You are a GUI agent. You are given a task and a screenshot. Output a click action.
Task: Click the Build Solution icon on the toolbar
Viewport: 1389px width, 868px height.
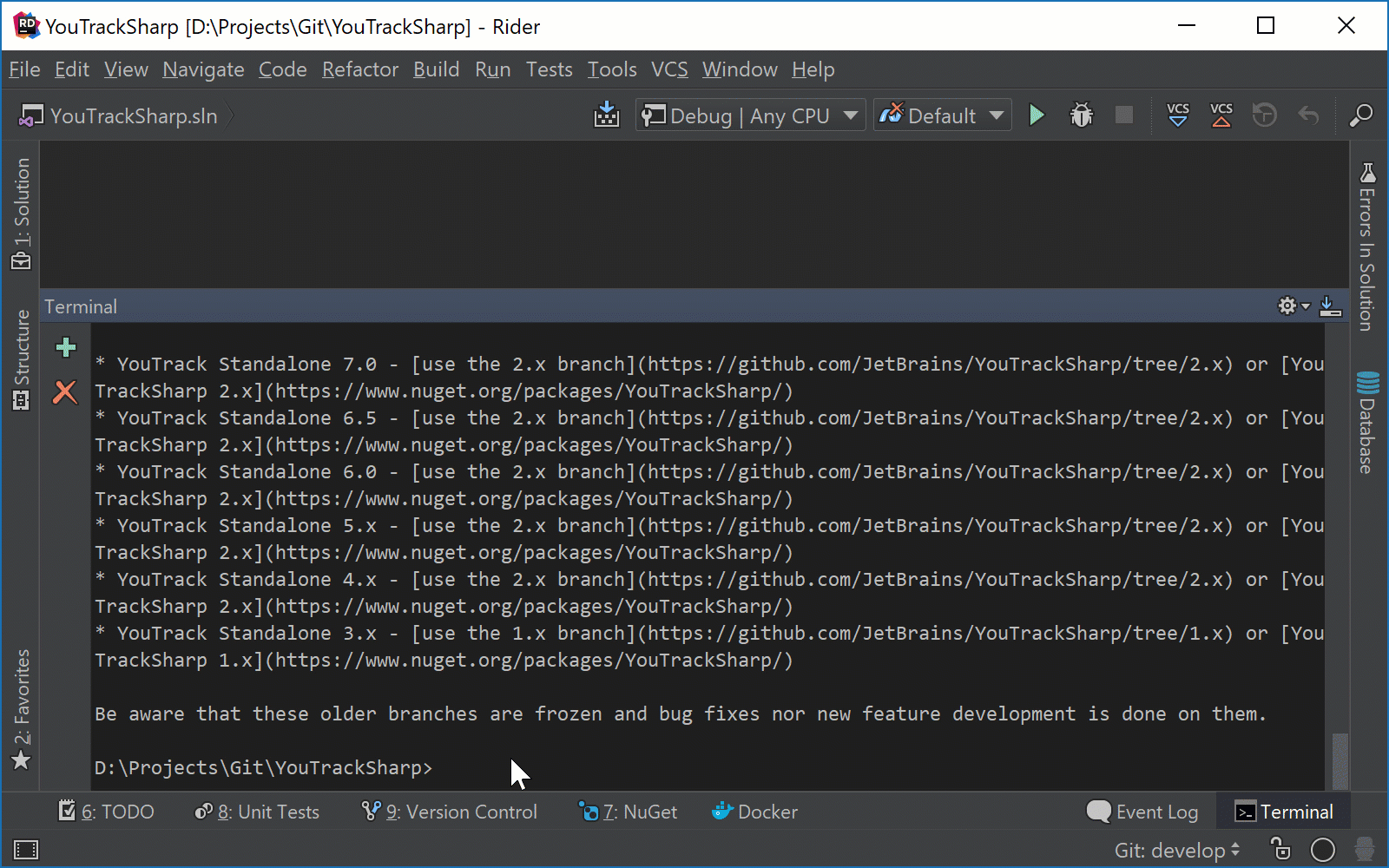607,115
